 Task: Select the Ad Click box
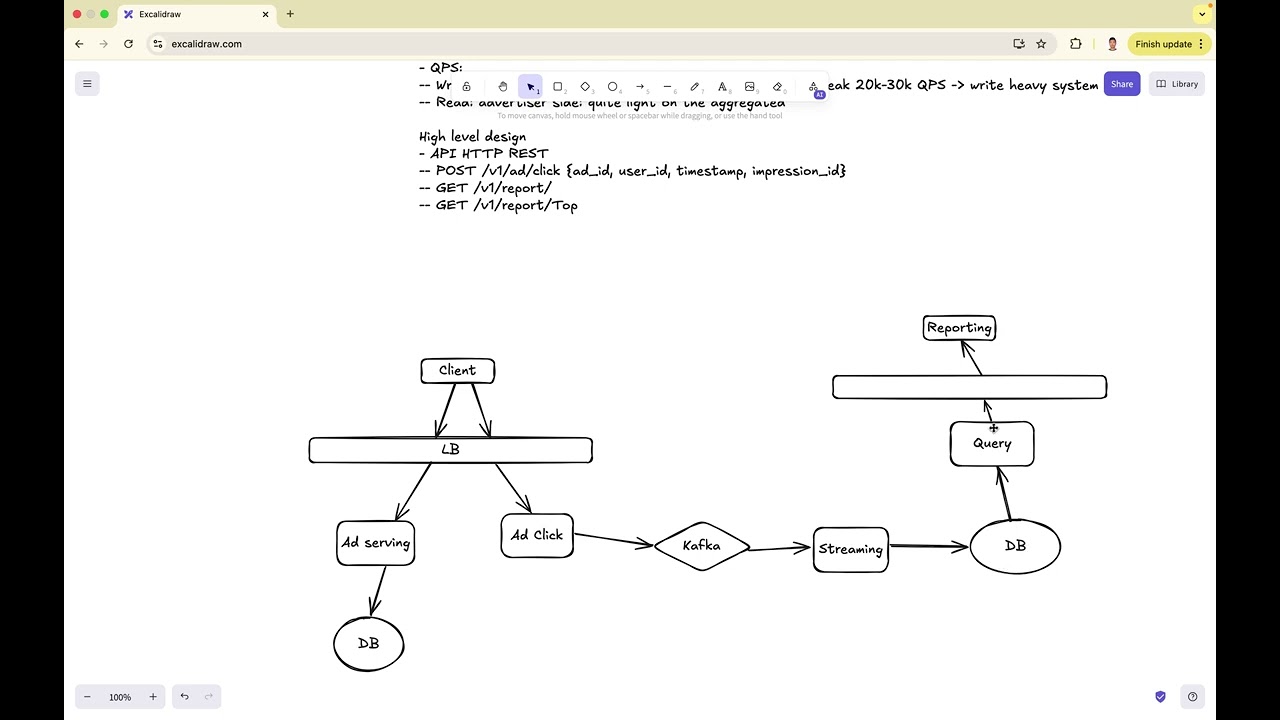coord(537,536)
